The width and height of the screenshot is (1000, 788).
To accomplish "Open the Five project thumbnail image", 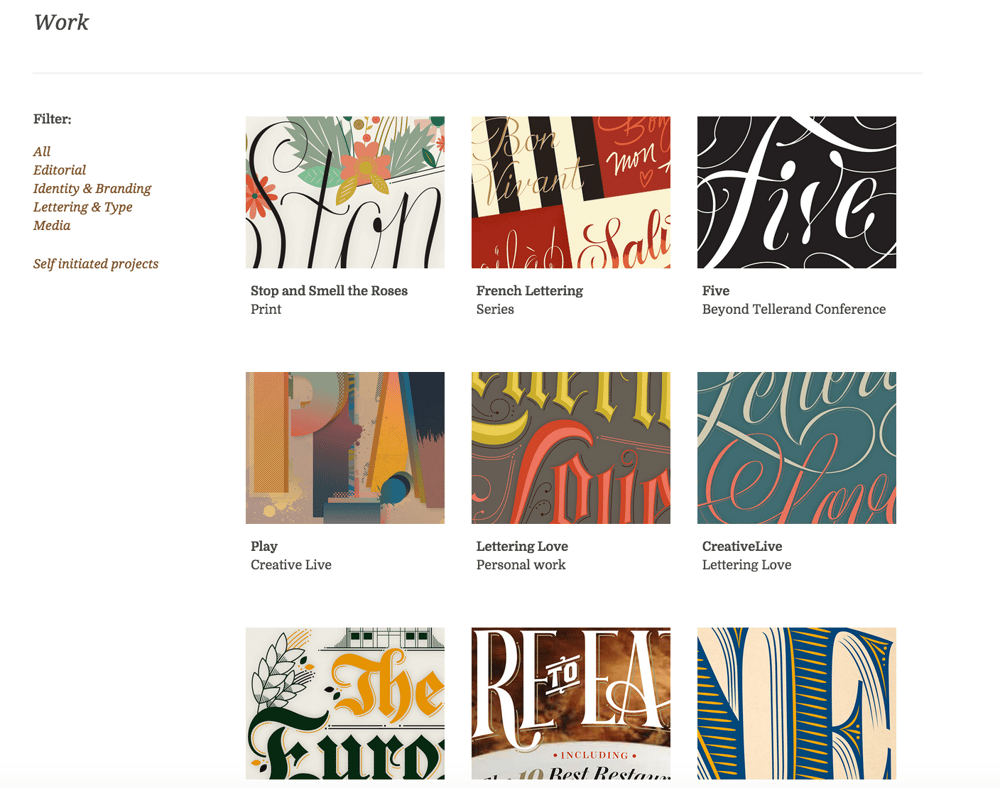I will click(x=797, y=192).
